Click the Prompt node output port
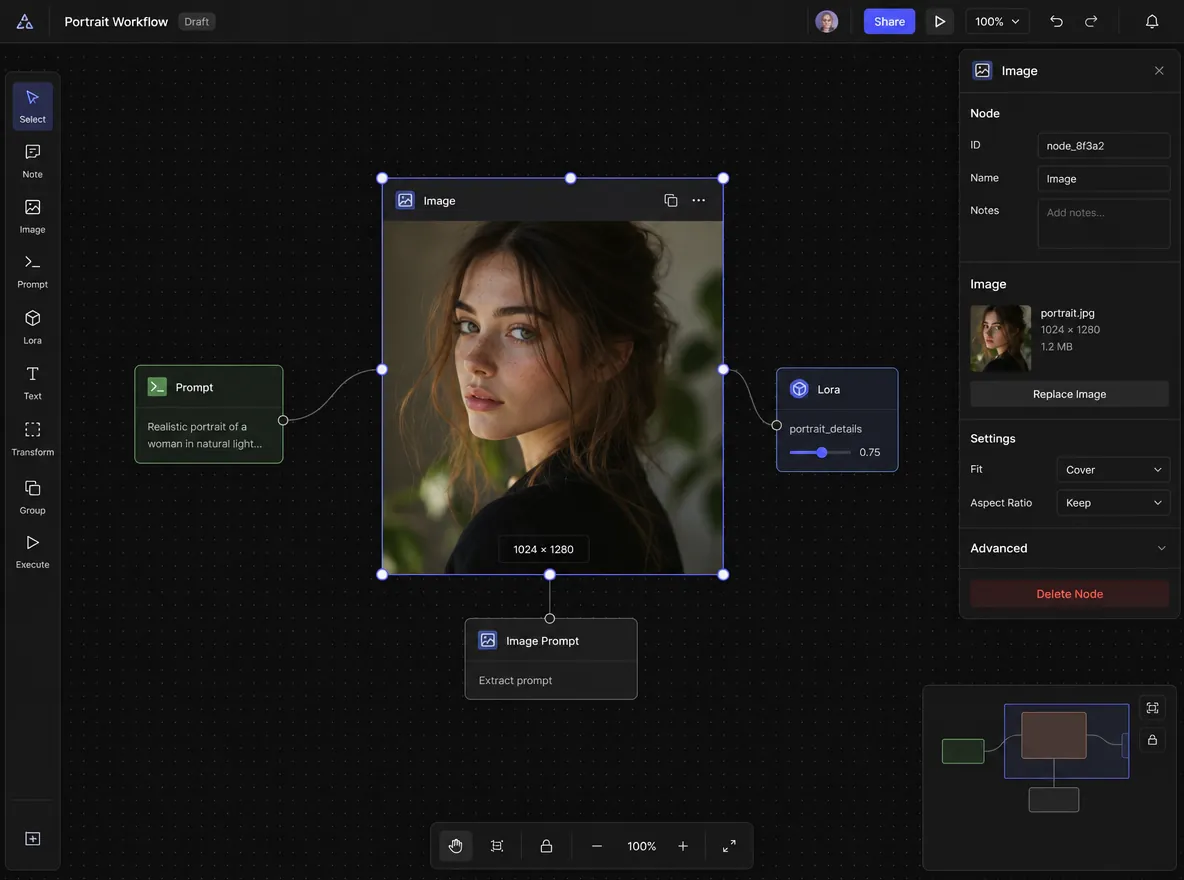The height and width of the screenshot is (880, 1184). click(282, 420)
